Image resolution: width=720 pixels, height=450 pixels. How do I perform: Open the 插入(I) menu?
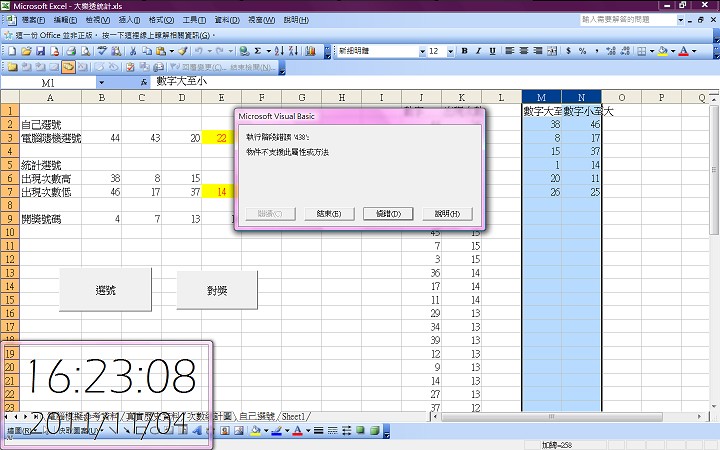(x=129, y=20)
